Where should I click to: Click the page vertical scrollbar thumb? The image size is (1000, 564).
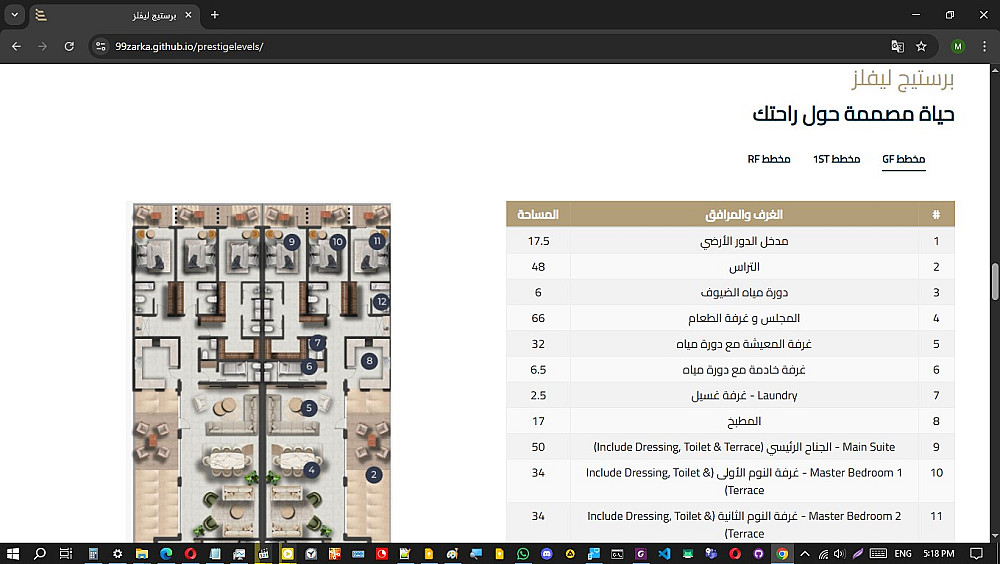(x=995, y=282)
